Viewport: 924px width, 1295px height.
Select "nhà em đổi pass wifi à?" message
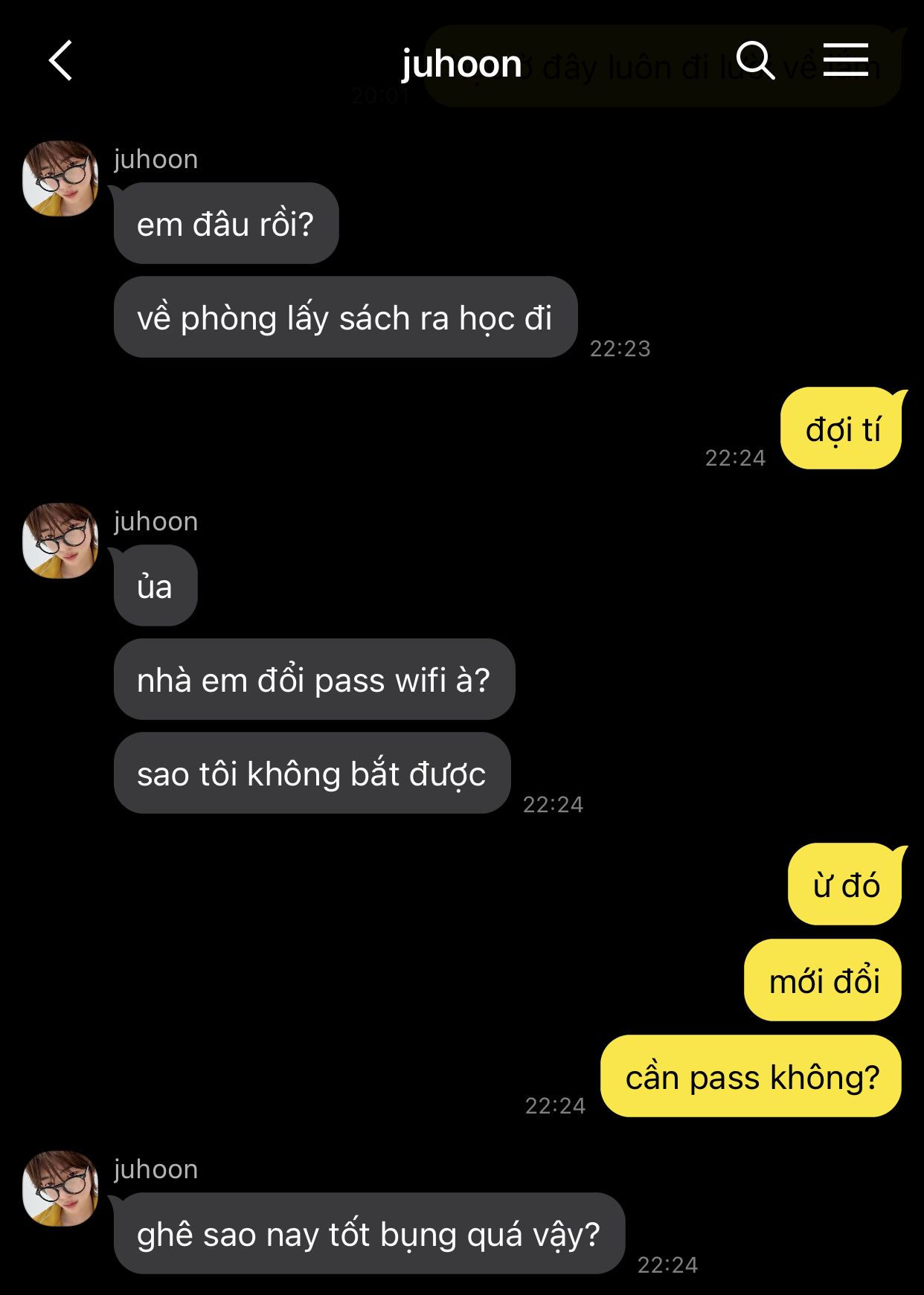[x=314, y=679]
